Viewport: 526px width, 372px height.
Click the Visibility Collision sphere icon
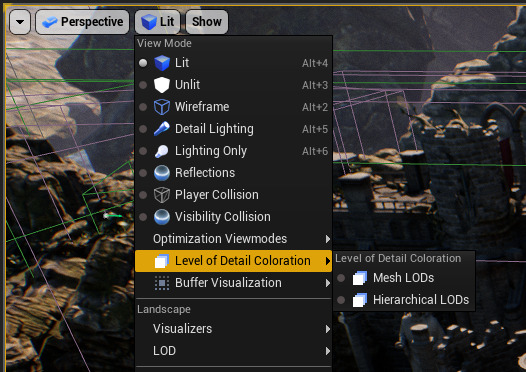coord(162,217)
